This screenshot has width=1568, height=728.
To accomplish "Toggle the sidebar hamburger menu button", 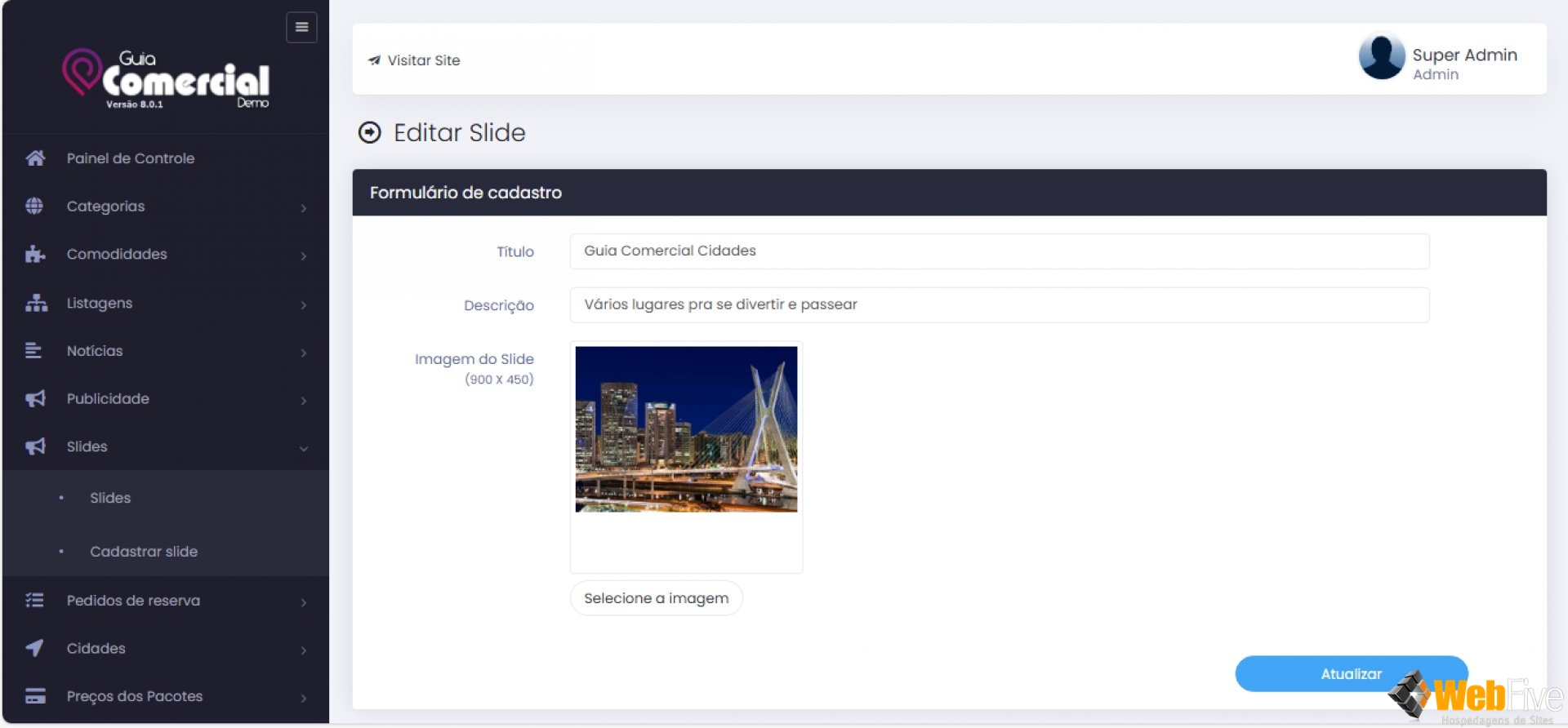I will (x=301, y=28).
